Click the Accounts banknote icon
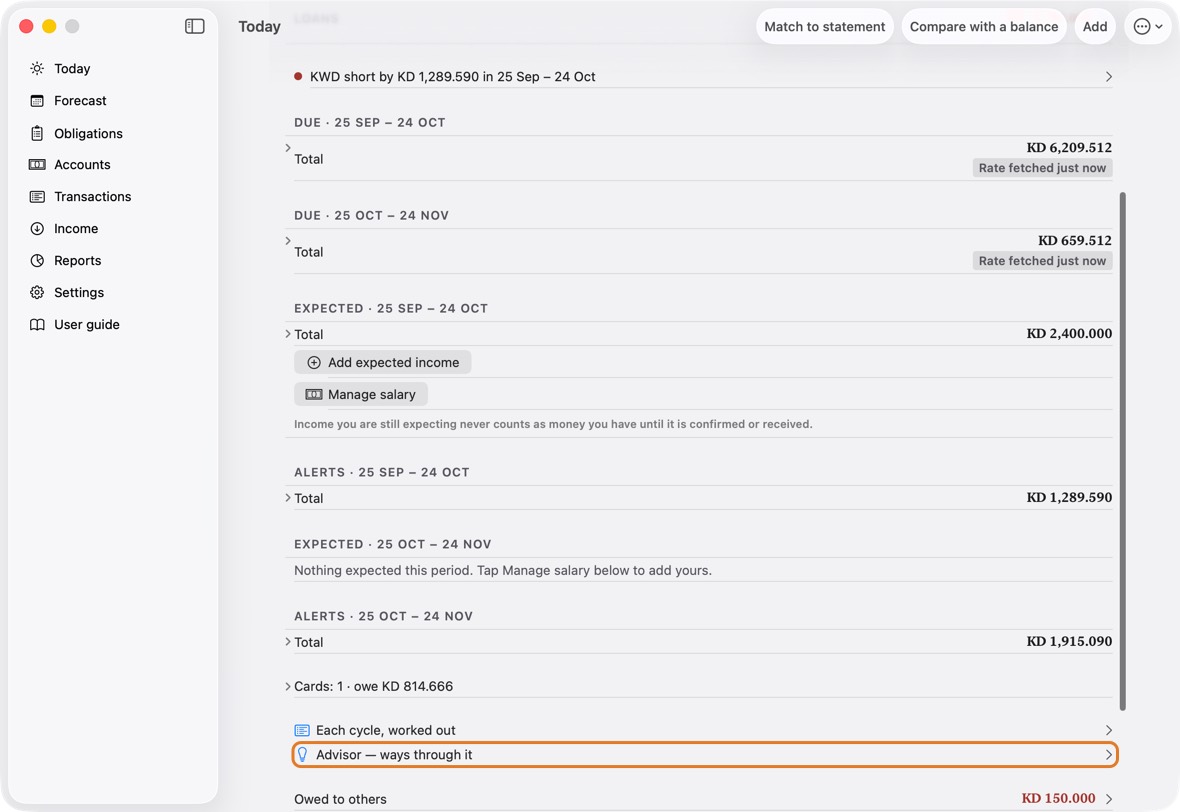Screen dimensions: 1180x812 coord(37,165)
